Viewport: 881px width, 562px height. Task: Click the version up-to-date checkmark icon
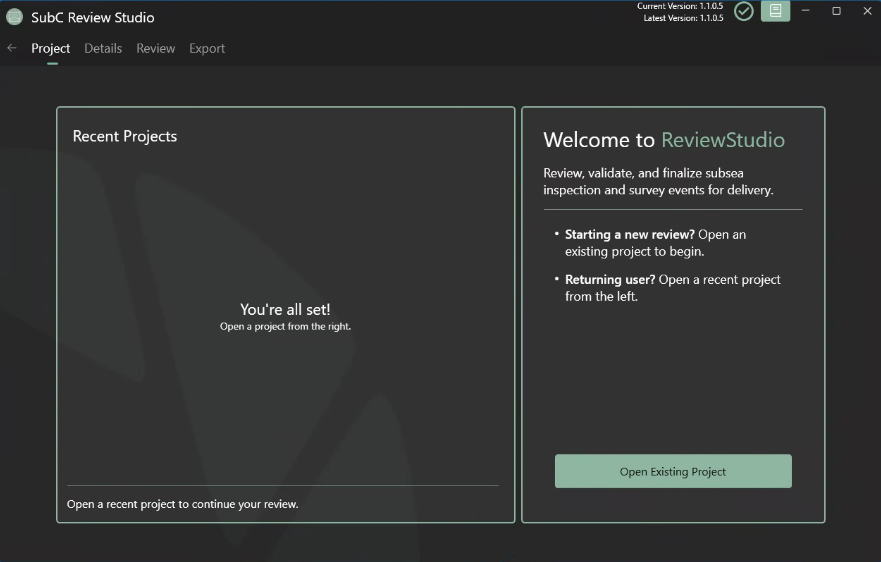(744, 11)
